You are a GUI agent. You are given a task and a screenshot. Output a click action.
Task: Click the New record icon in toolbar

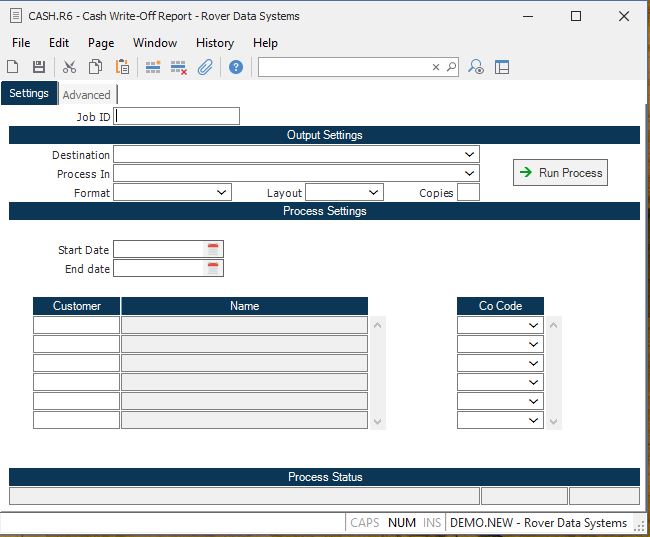[x=13, y=67]
